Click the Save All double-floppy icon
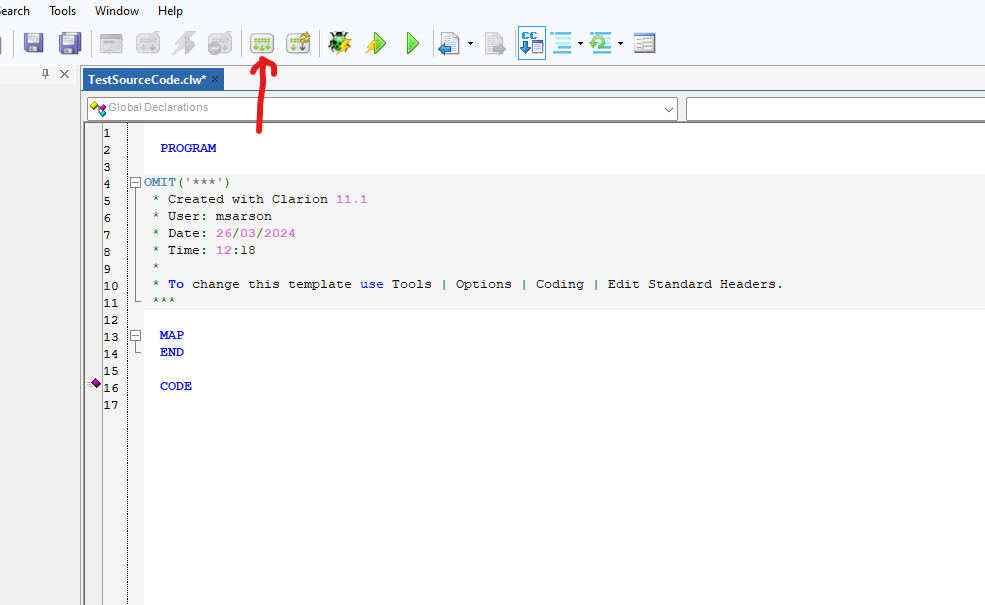 pos(69,43)
